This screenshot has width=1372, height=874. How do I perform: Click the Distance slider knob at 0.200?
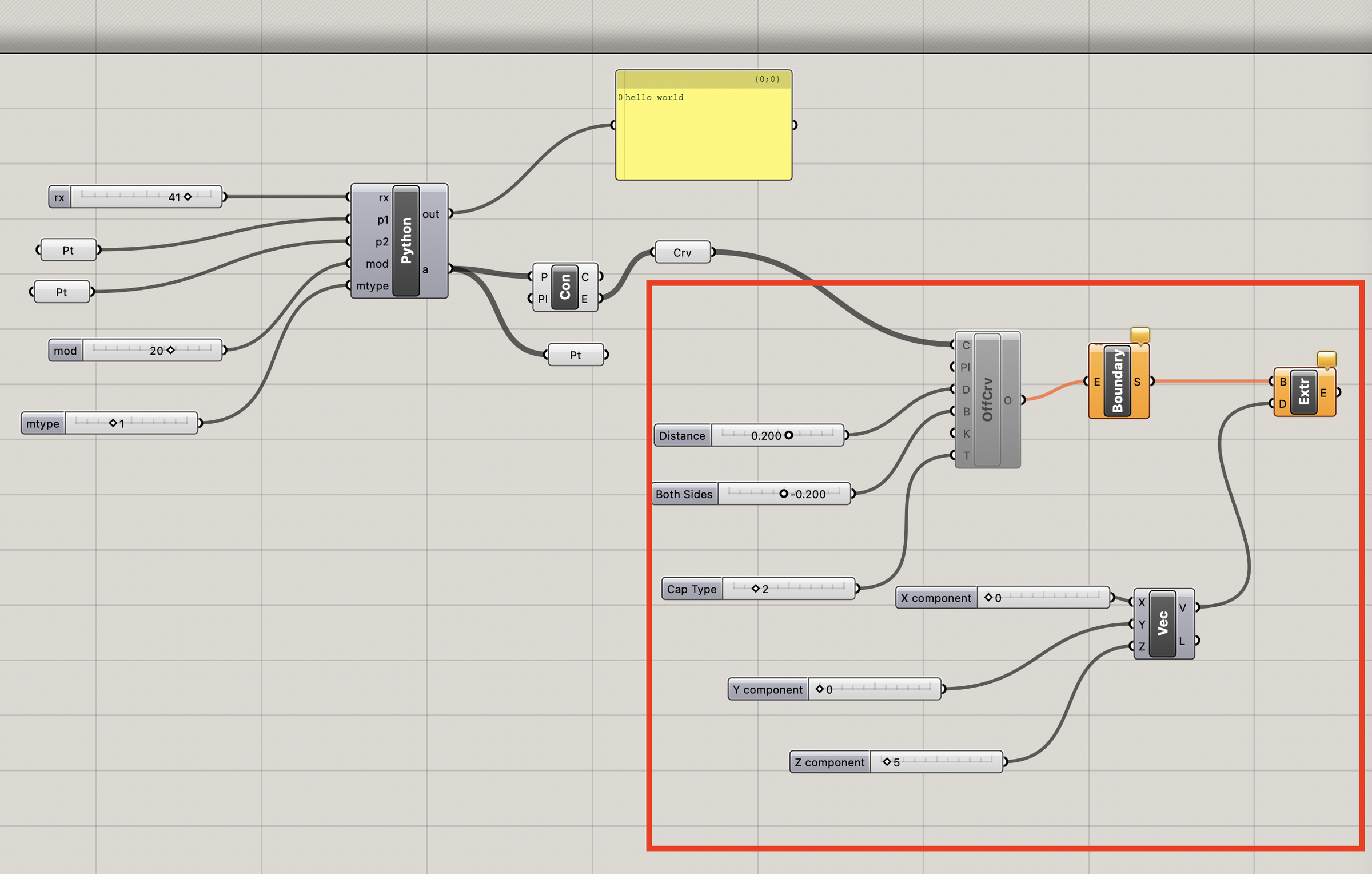789,435
